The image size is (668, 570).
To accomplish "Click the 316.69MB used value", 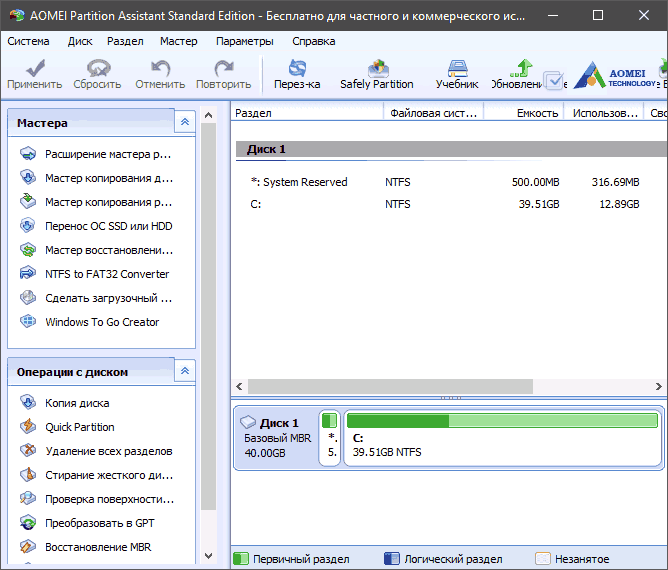I will pyautogui.click(x=616, y=182).
